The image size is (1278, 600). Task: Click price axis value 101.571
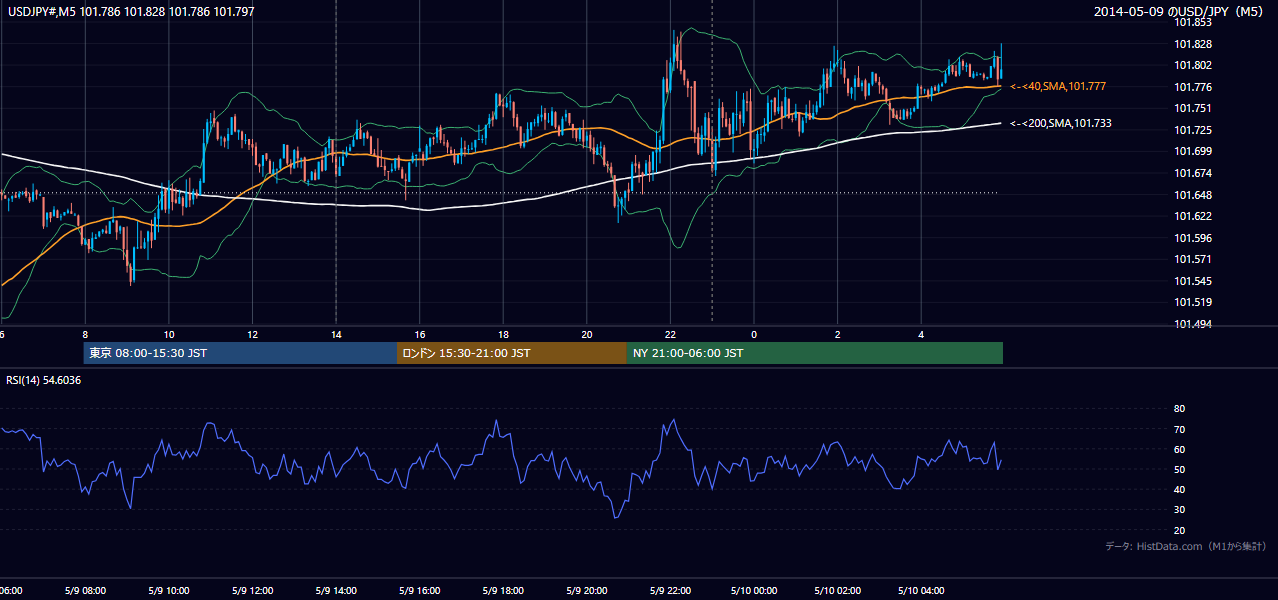1192,260
